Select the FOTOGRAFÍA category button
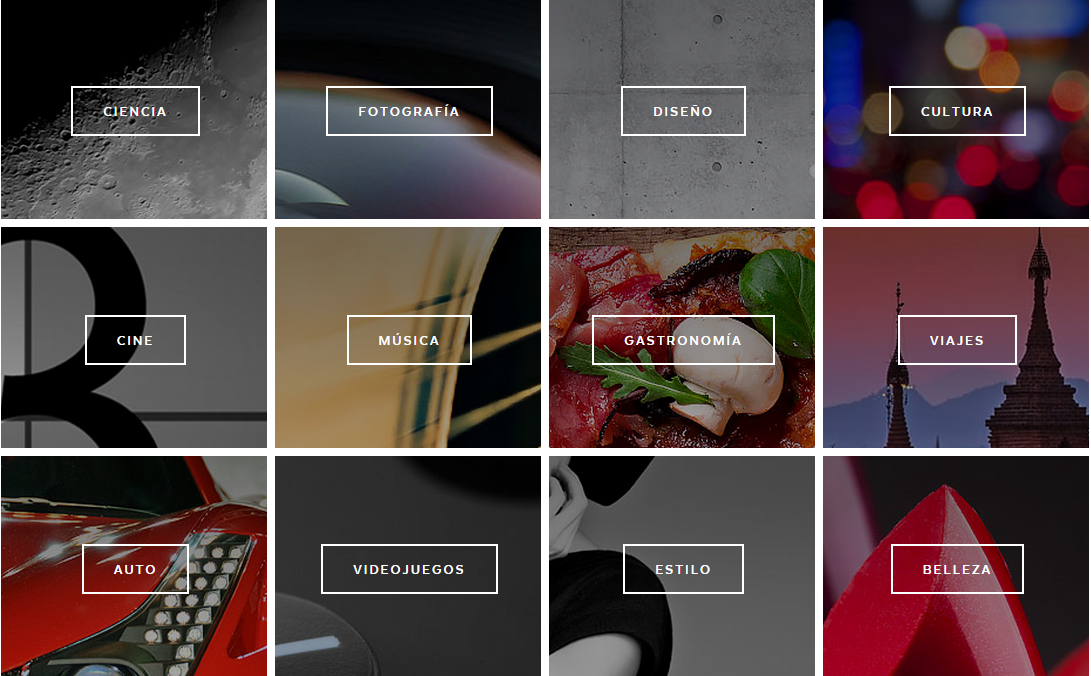The image size is (1091, 676). pyautogui.click(x=409, y=111)
